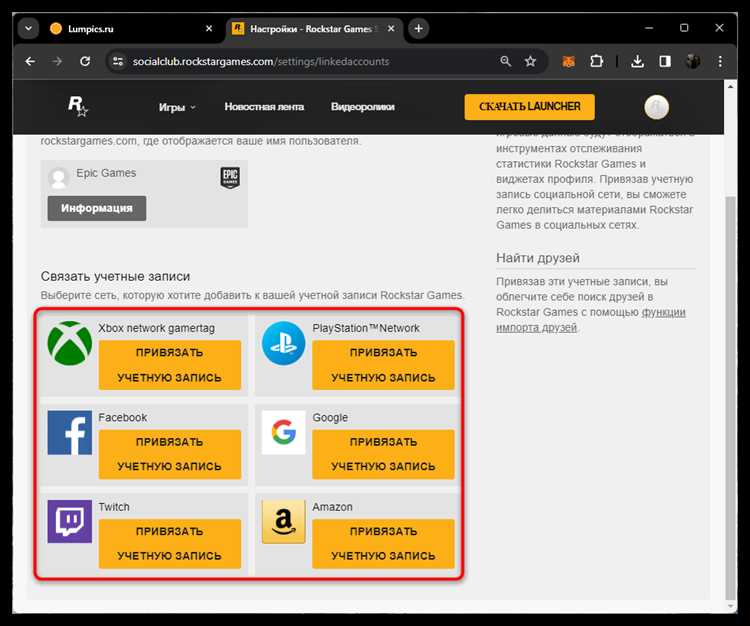Open the Видеоролики page
The height and width of the screenshot is (626, 750).
[363, 107]
